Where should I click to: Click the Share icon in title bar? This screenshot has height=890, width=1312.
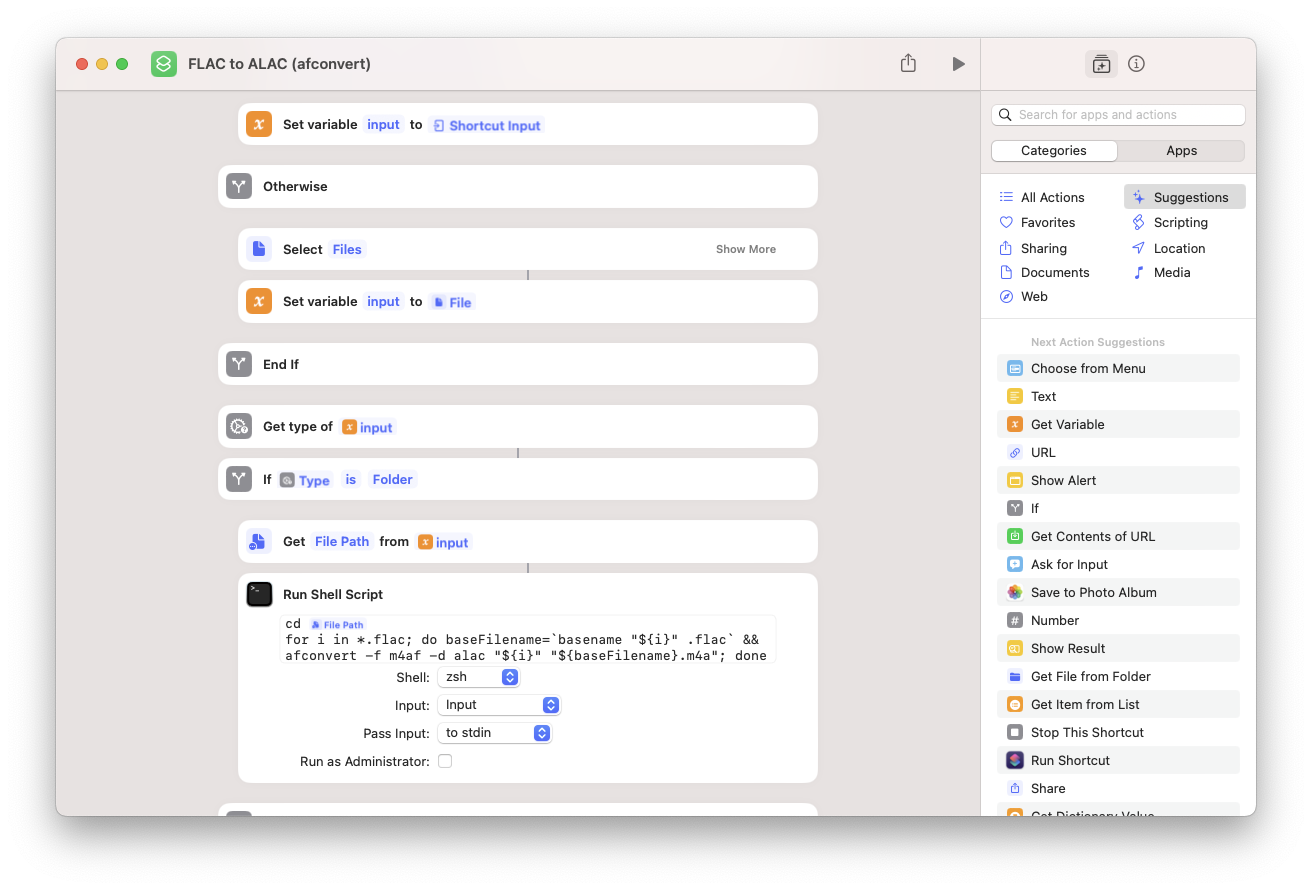tap(908, 64)
